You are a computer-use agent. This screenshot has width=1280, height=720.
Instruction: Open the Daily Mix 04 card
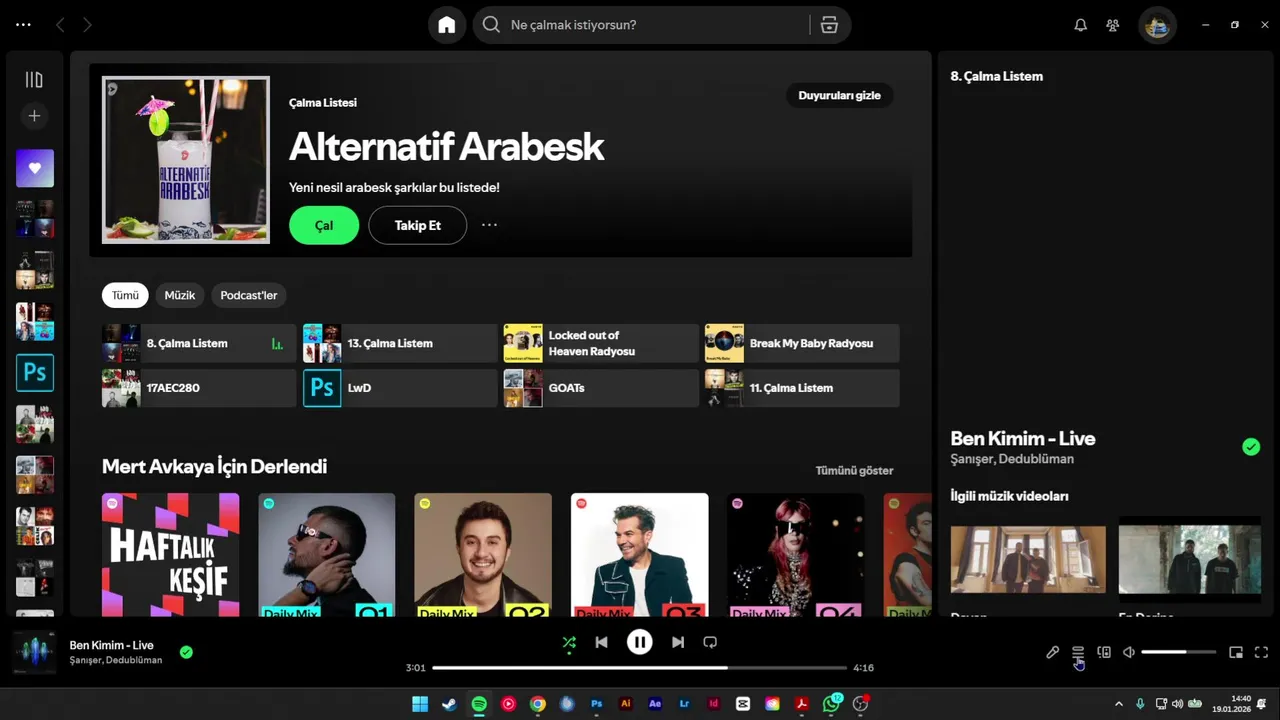(x=796, y=555)
